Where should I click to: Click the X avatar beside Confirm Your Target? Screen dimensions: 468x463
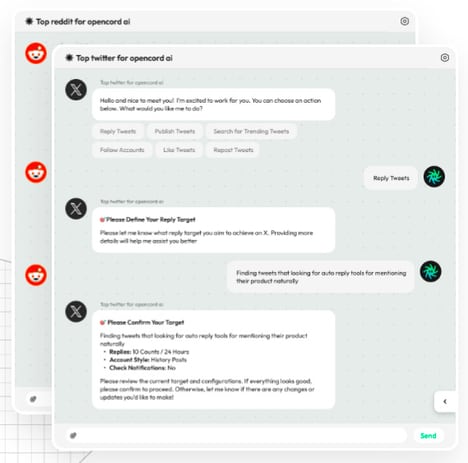click(76, 312)
